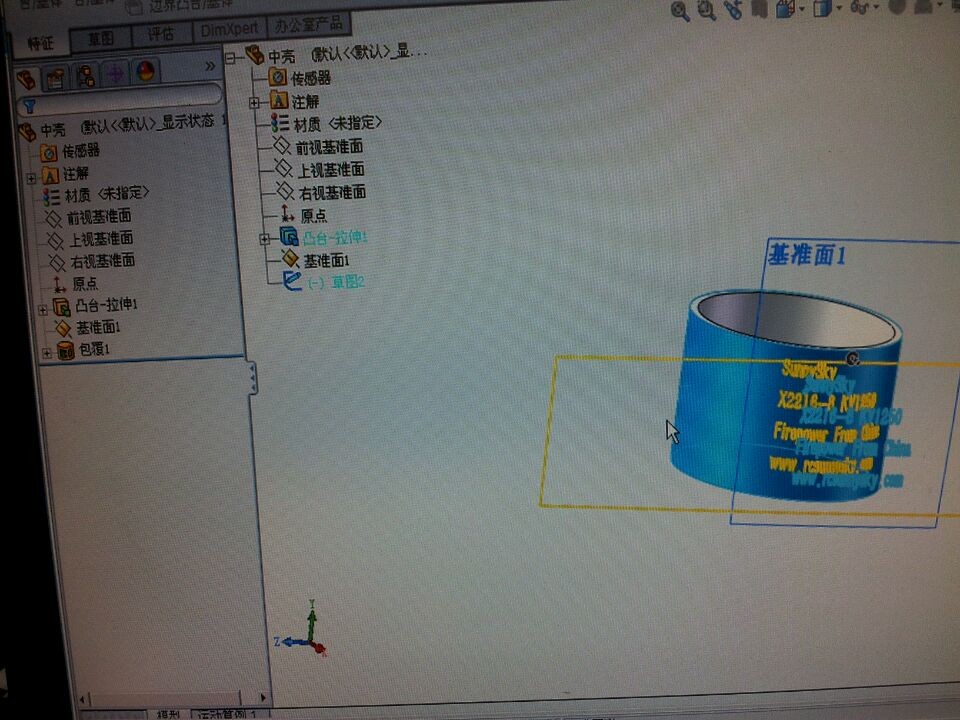Viewport: 960px width, 720px height.
Task: Open the Display Style dropdown arrow
Action: point(839,8)
